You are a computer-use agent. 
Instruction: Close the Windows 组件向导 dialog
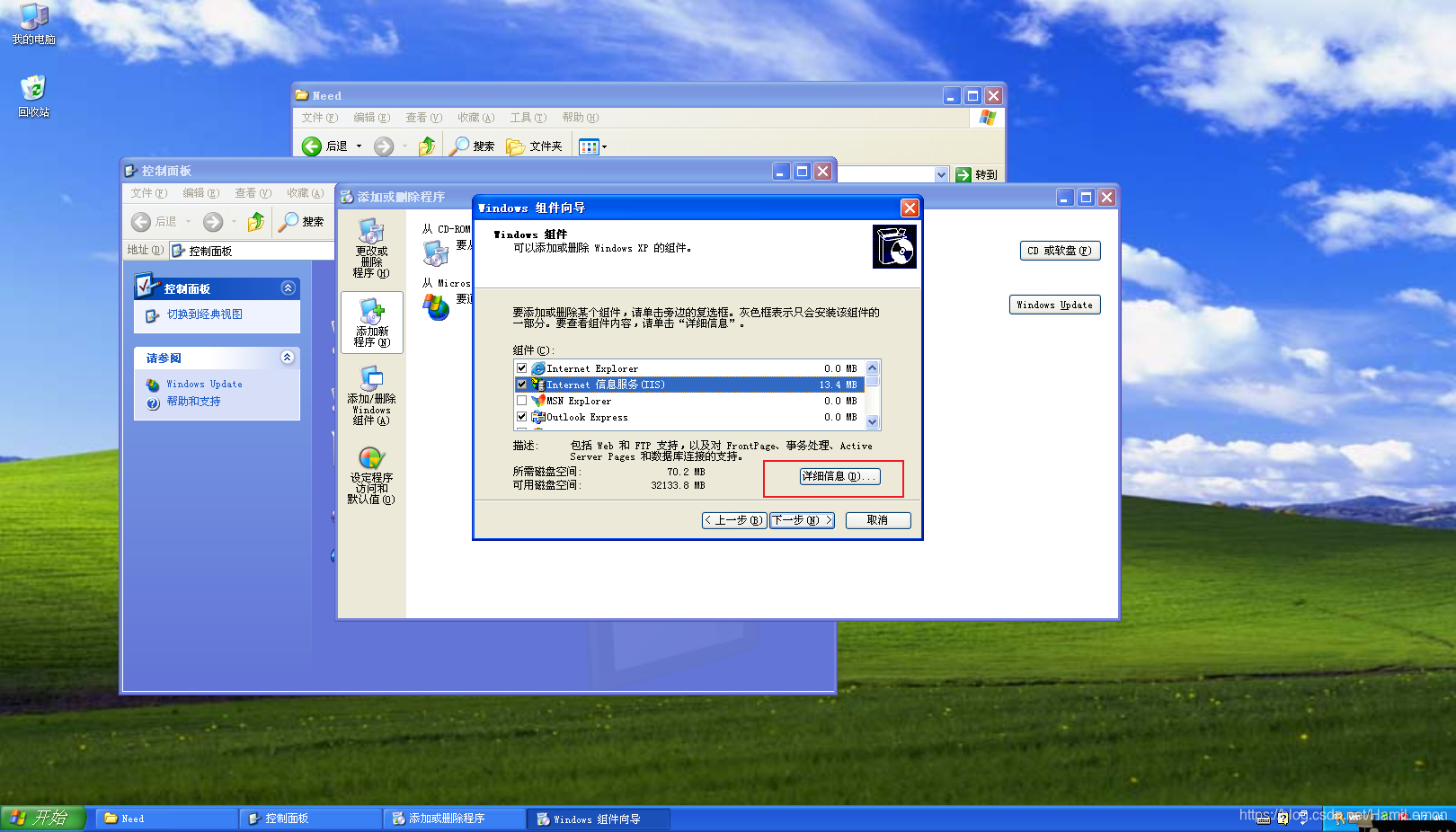pos(910,208)
